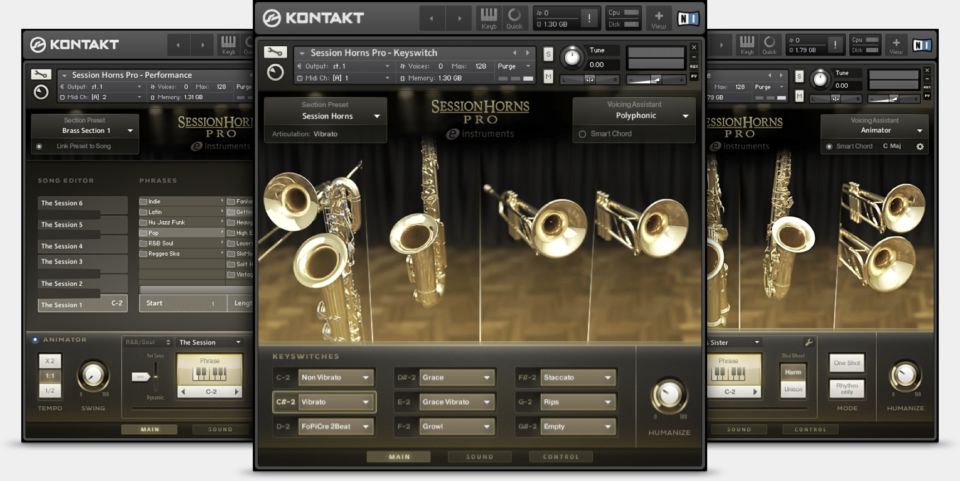Expand the Polyphonic voicing assistant dropdown

(x=634, y=116)
